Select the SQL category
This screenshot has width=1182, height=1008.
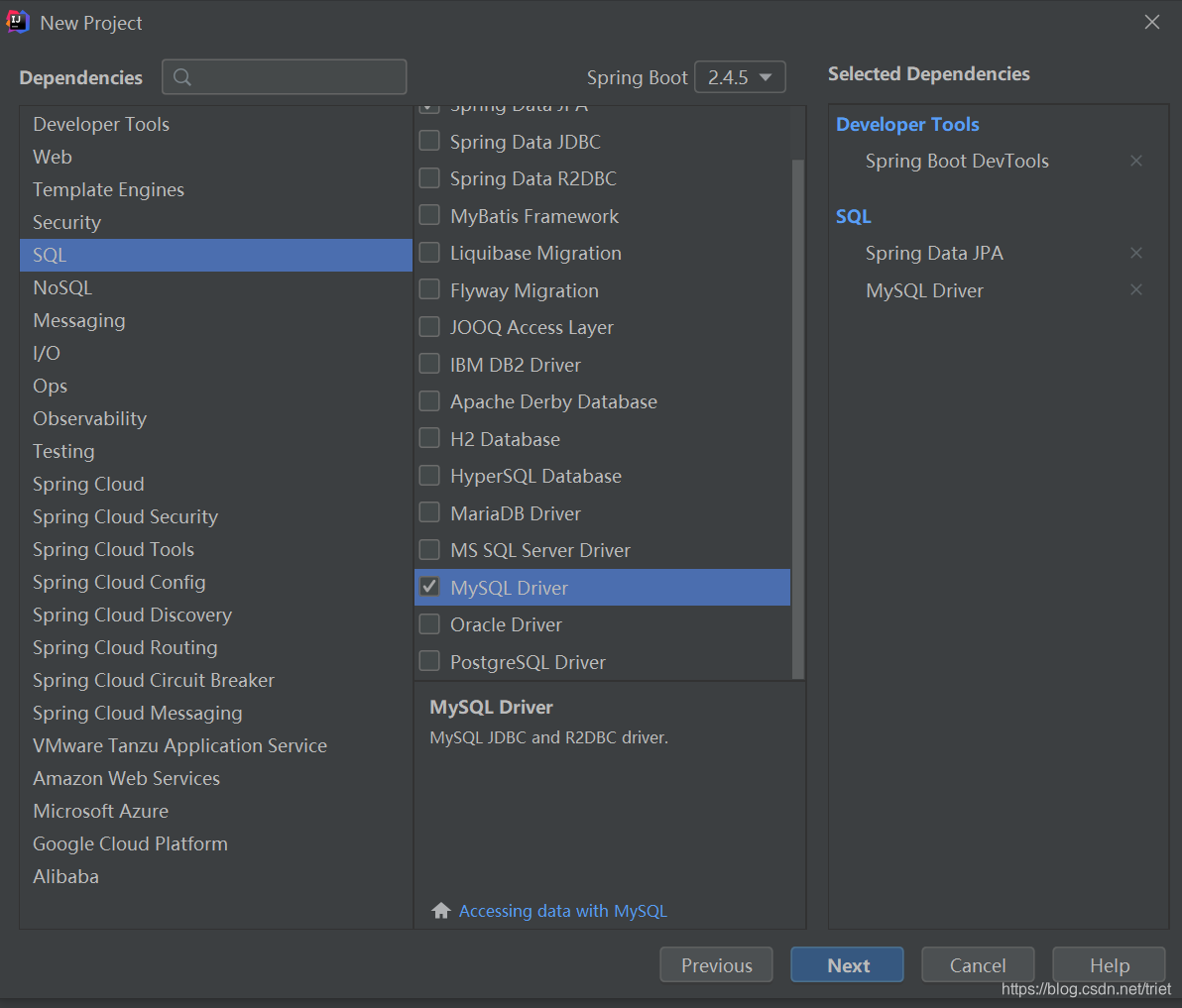tap(215, 255)
